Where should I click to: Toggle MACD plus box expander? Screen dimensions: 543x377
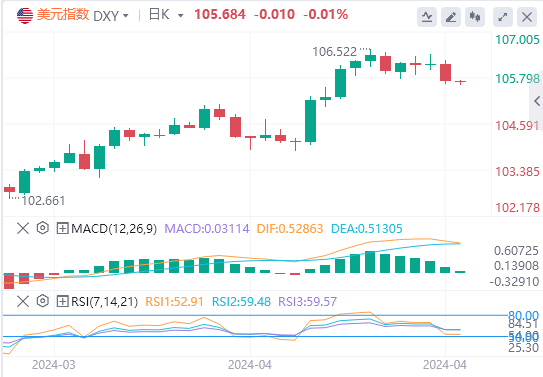pos(62,228)
